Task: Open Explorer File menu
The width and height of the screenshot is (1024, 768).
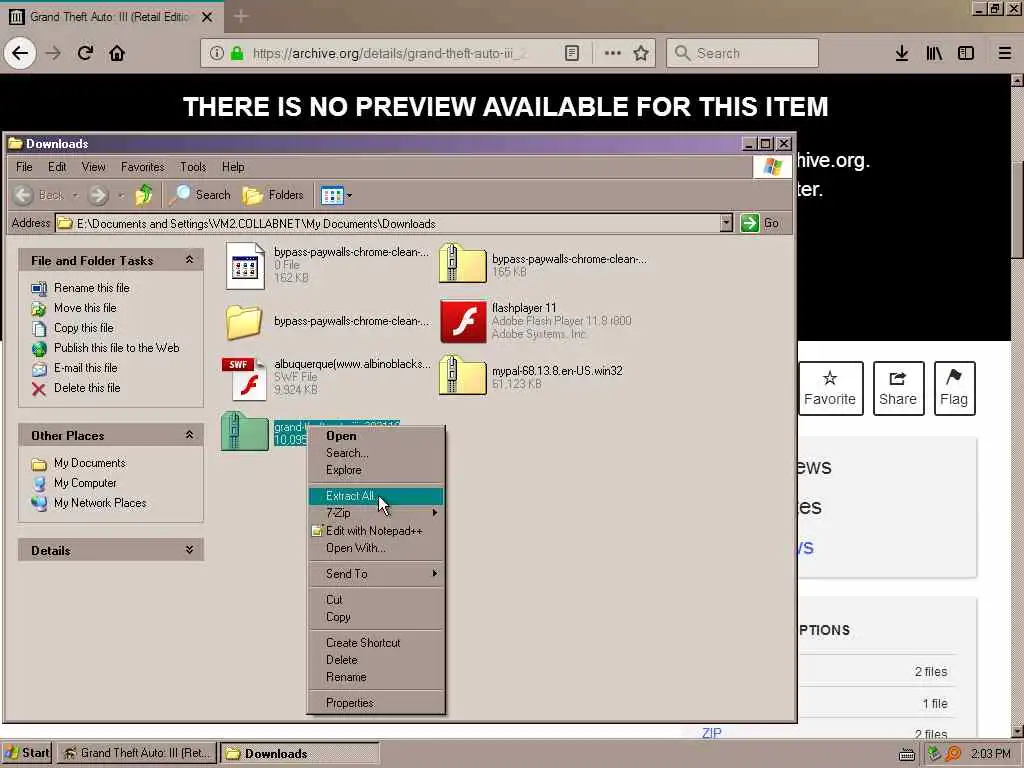Action: pyautogui.click(x=24, y=167)
